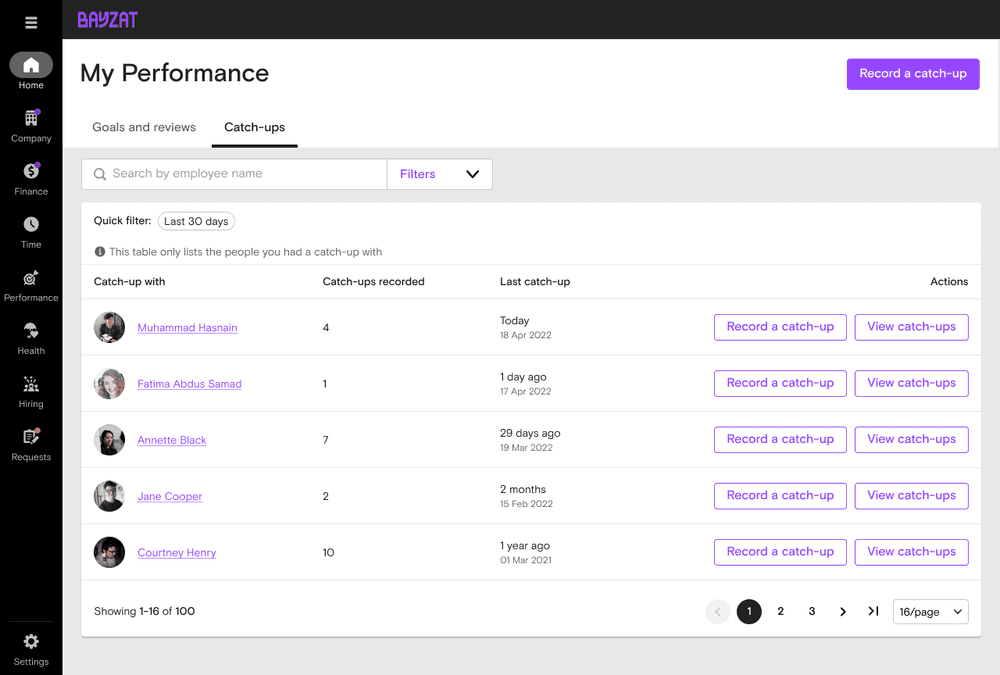Jump to the last page using the arrow
Viewport: 1000px width, 675px height.
click(x=872, y=611)
